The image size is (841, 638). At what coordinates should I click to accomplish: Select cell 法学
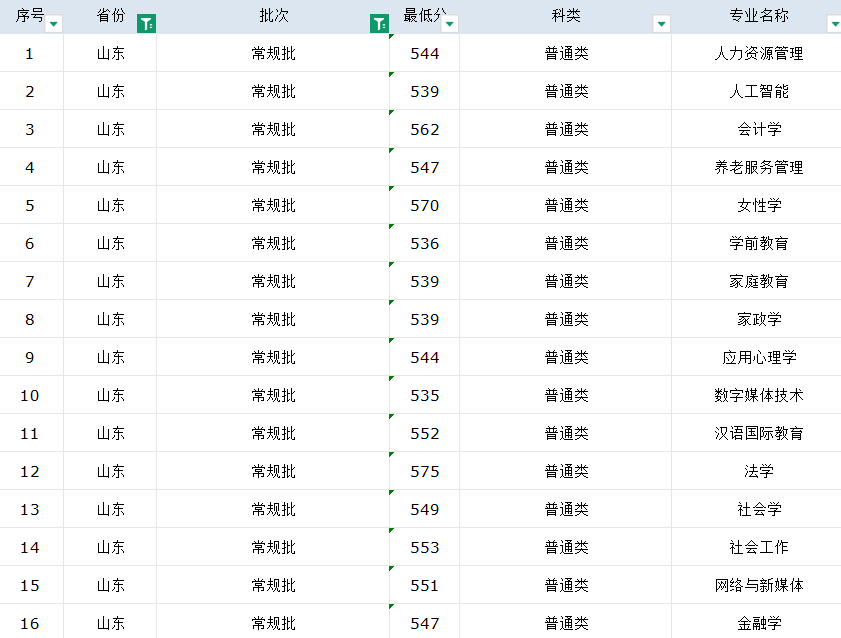coord(756,471)
